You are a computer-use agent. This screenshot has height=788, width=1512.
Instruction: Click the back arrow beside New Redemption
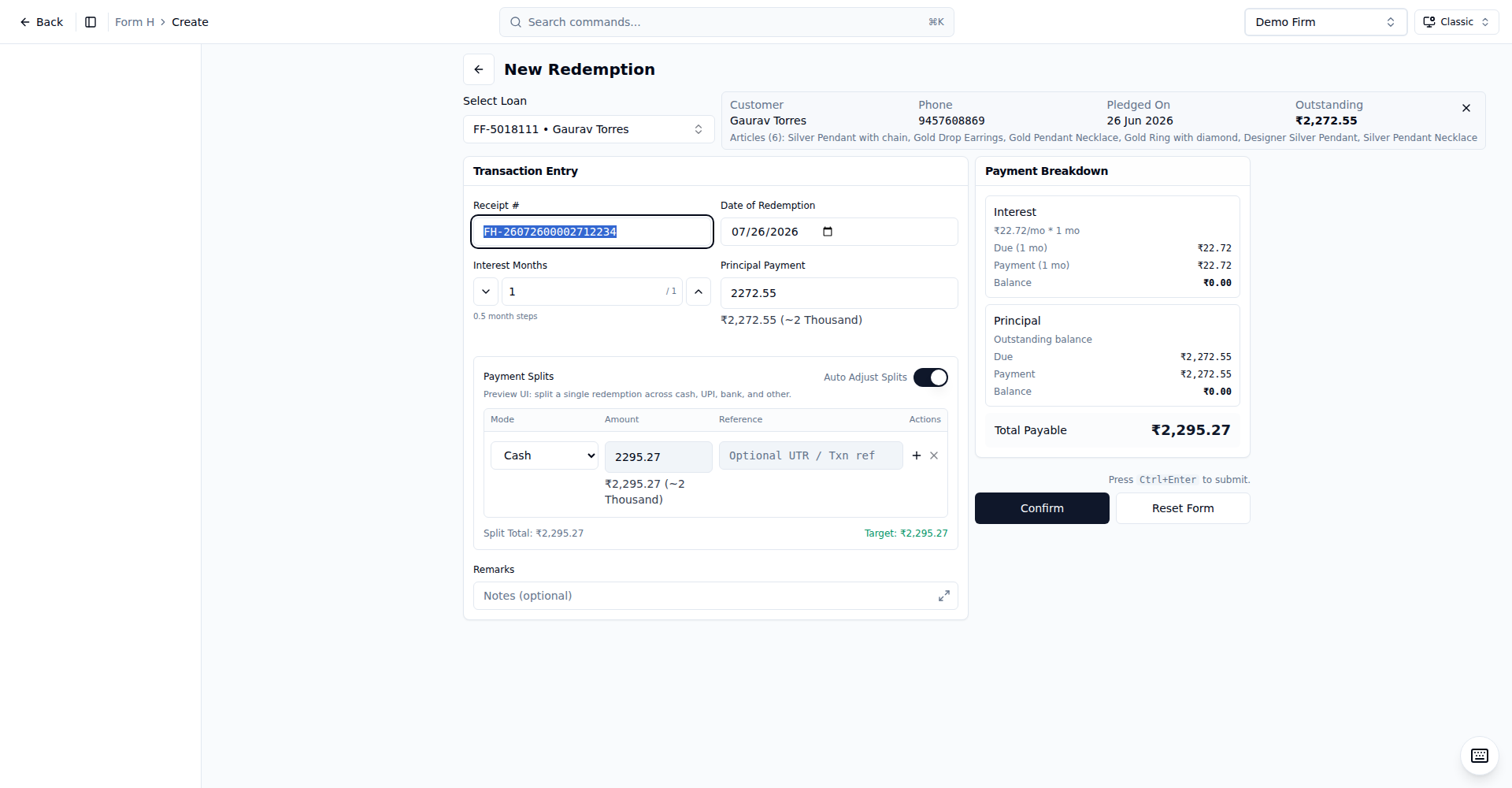[x=479, y=69]
